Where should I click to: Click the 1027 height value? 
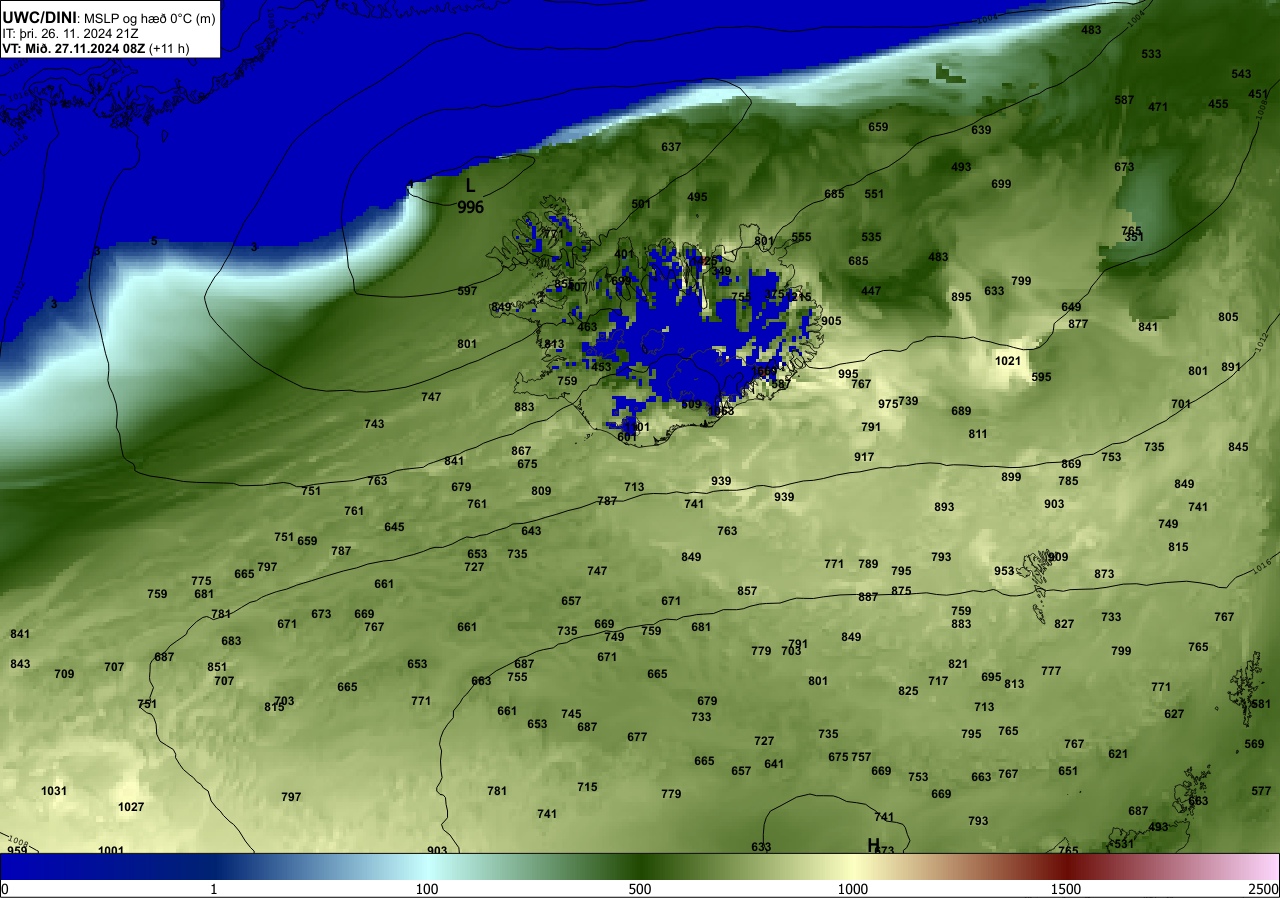coord(131,807)
